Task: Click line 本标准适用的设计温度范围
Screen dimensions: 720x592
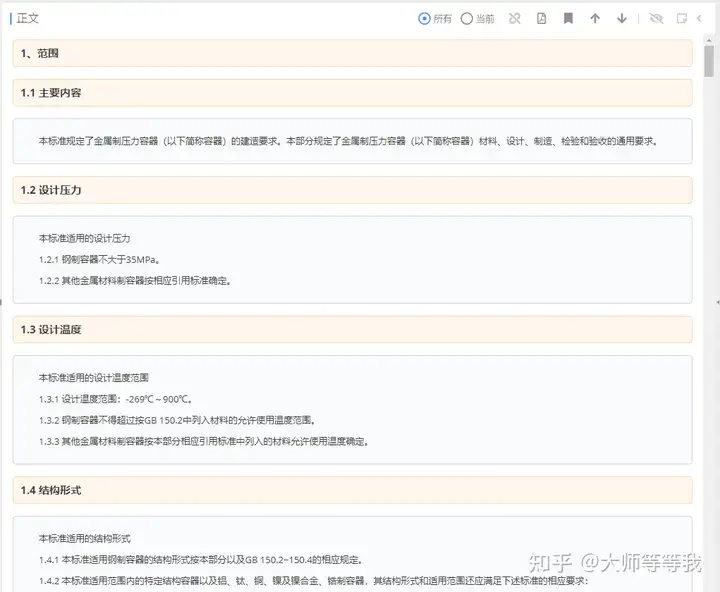Action: coord(94,378)
